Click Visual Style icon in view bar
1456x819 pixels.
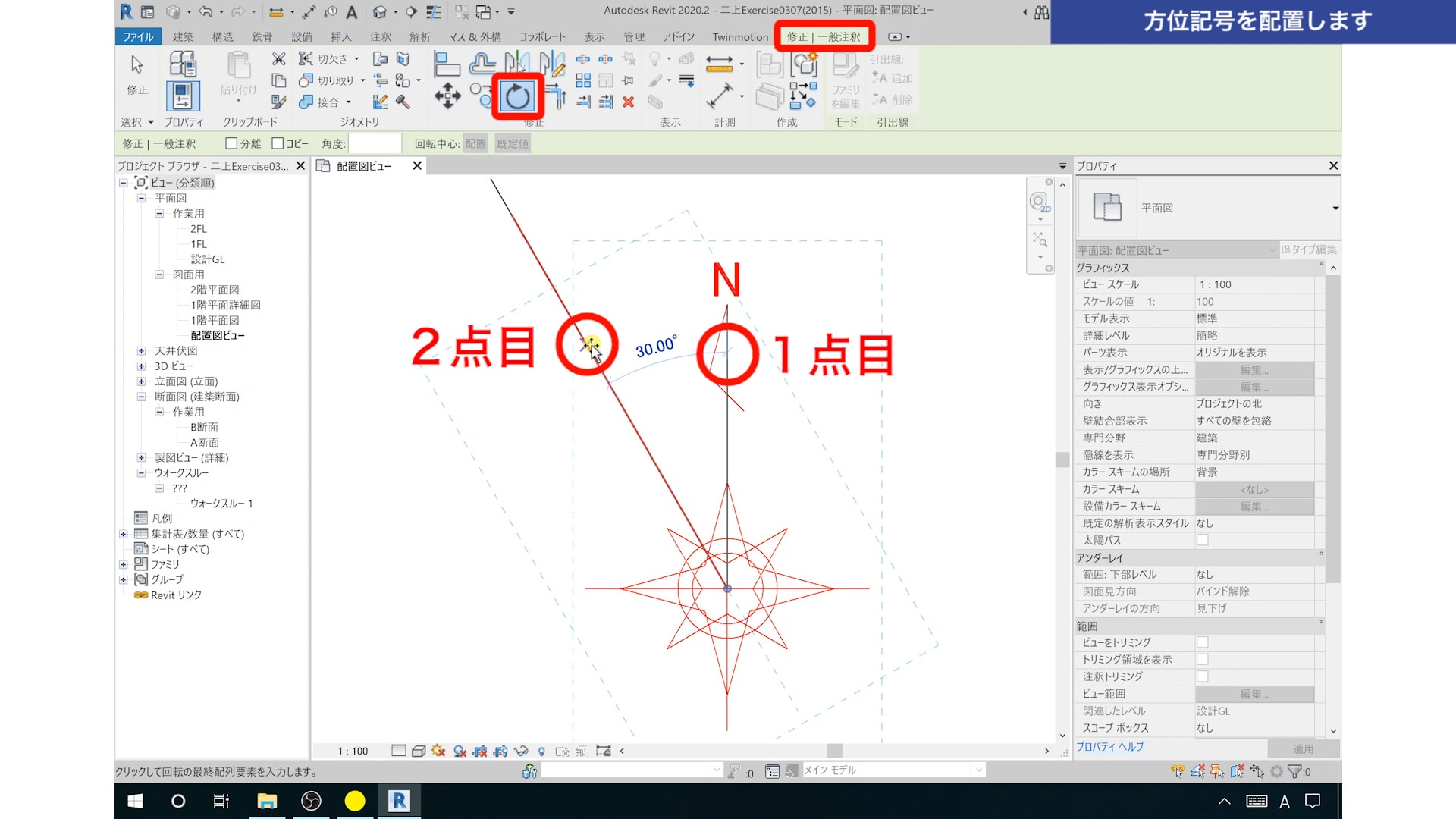coord(419,751)
